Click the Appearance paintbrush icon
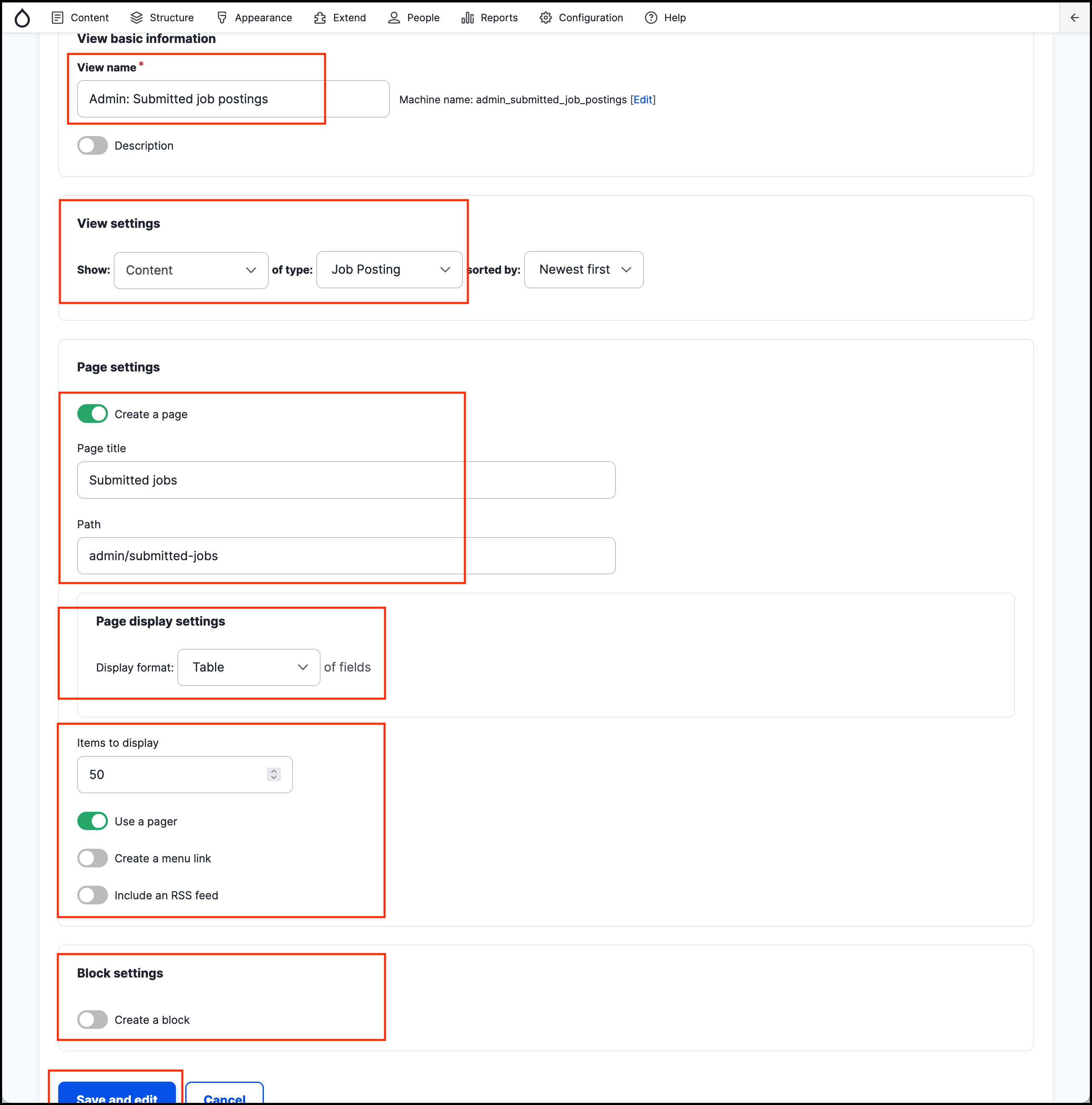Image resolution: width=1092 pixels, height=1105 pixels. [x=222, y=18]
